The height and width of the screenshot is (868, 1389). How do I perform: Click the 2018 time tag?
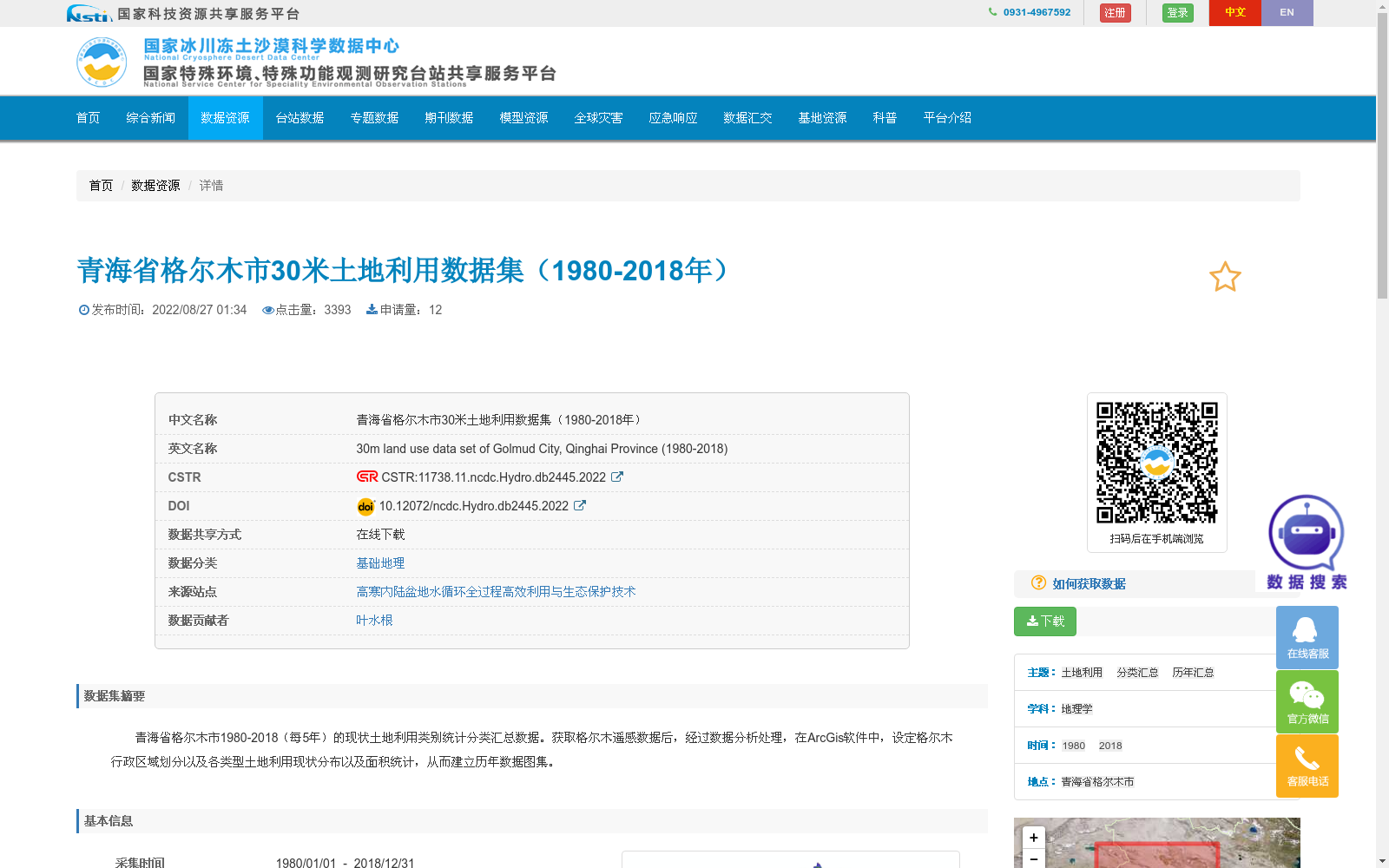[1110, 746]
